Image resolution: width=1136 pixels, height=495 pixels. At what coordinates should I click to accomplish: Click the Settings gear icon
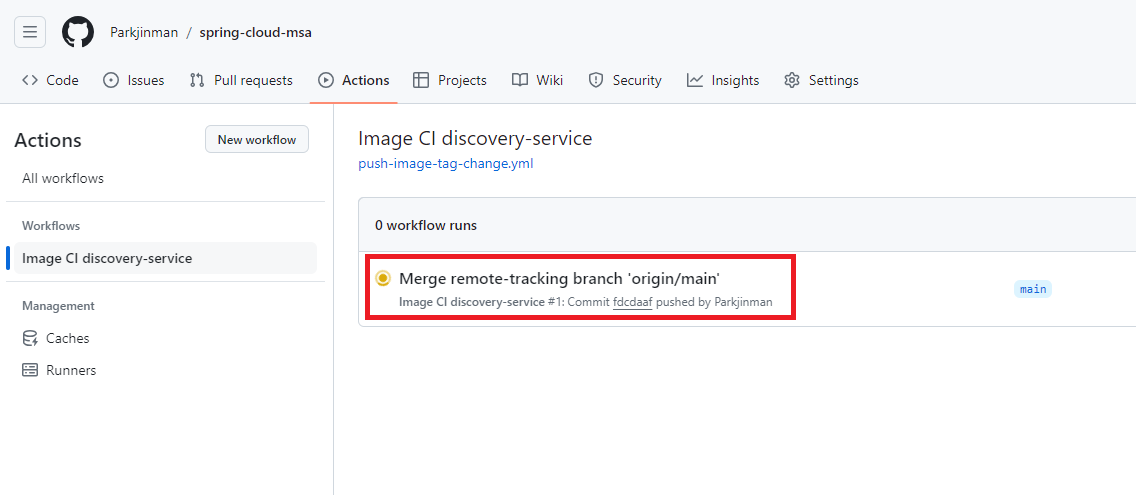pos(792,80)
